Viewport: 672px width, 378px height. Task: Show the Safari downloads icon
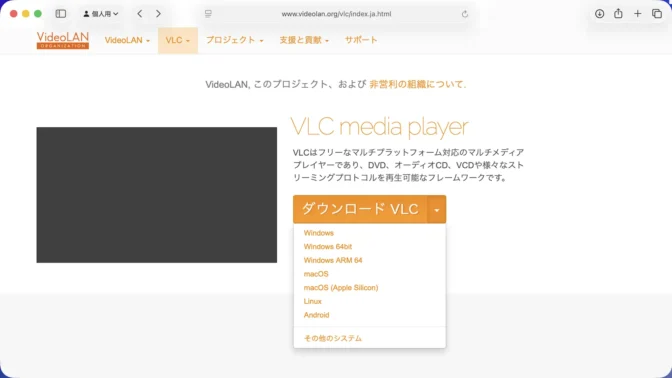[600, 14]
